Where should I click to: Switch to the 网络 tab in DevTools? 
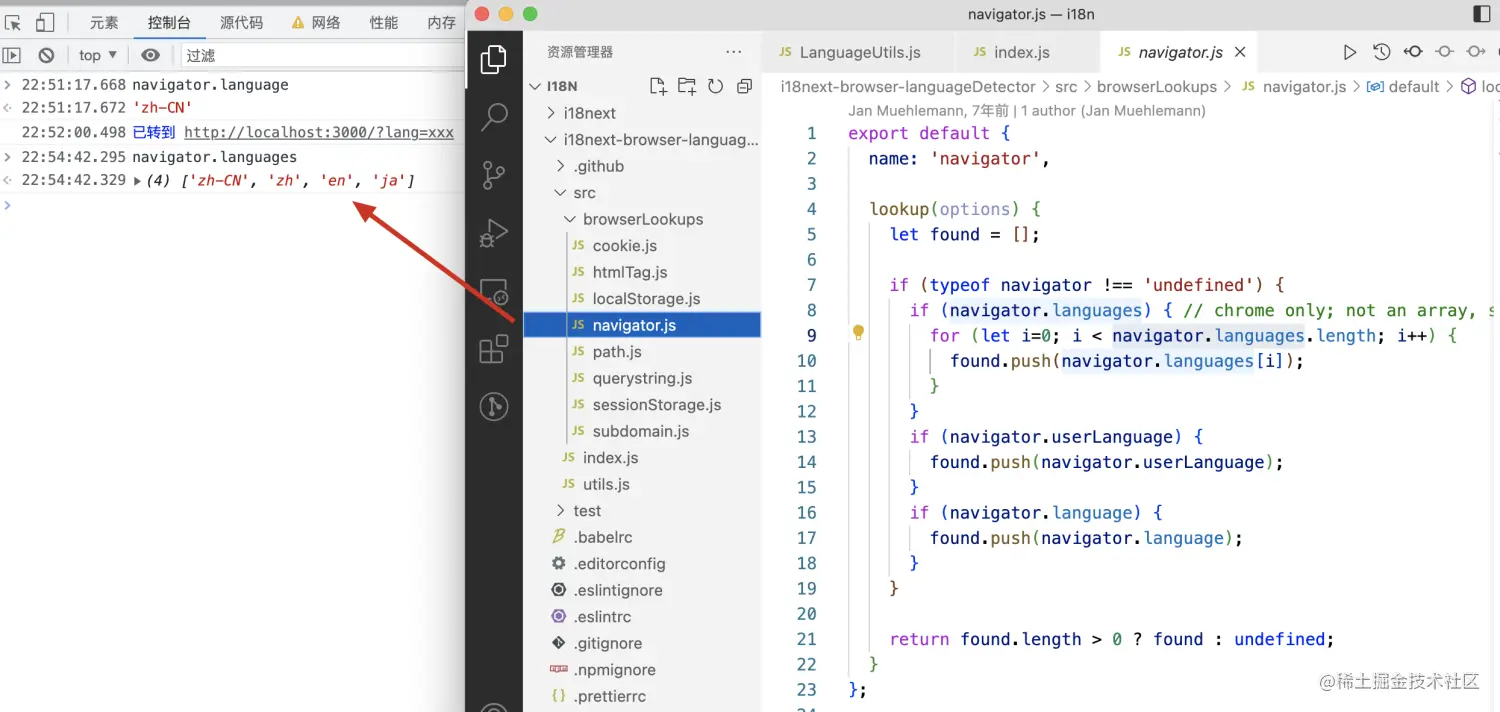point(316,22)
